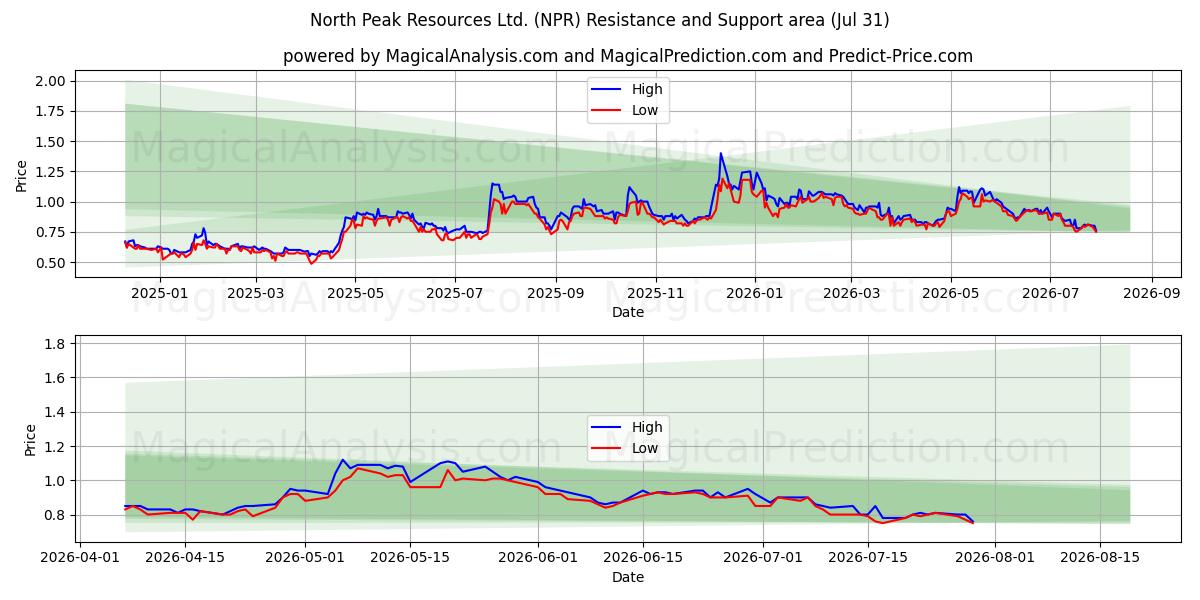Click the 2026-03 tick label on top x-axis
The image size is (1200, 600).
pyautogui.click(x=851, y=294)
